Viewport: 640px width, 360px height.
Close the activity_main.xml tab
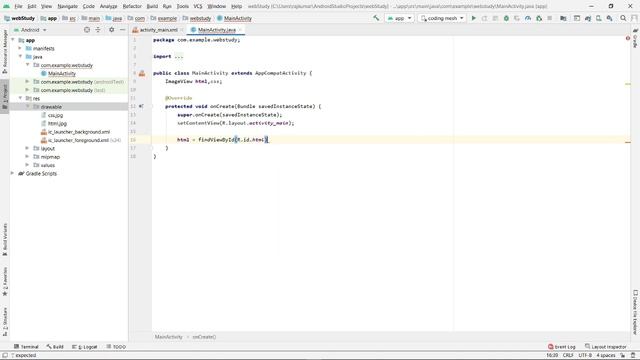[182, 30]
